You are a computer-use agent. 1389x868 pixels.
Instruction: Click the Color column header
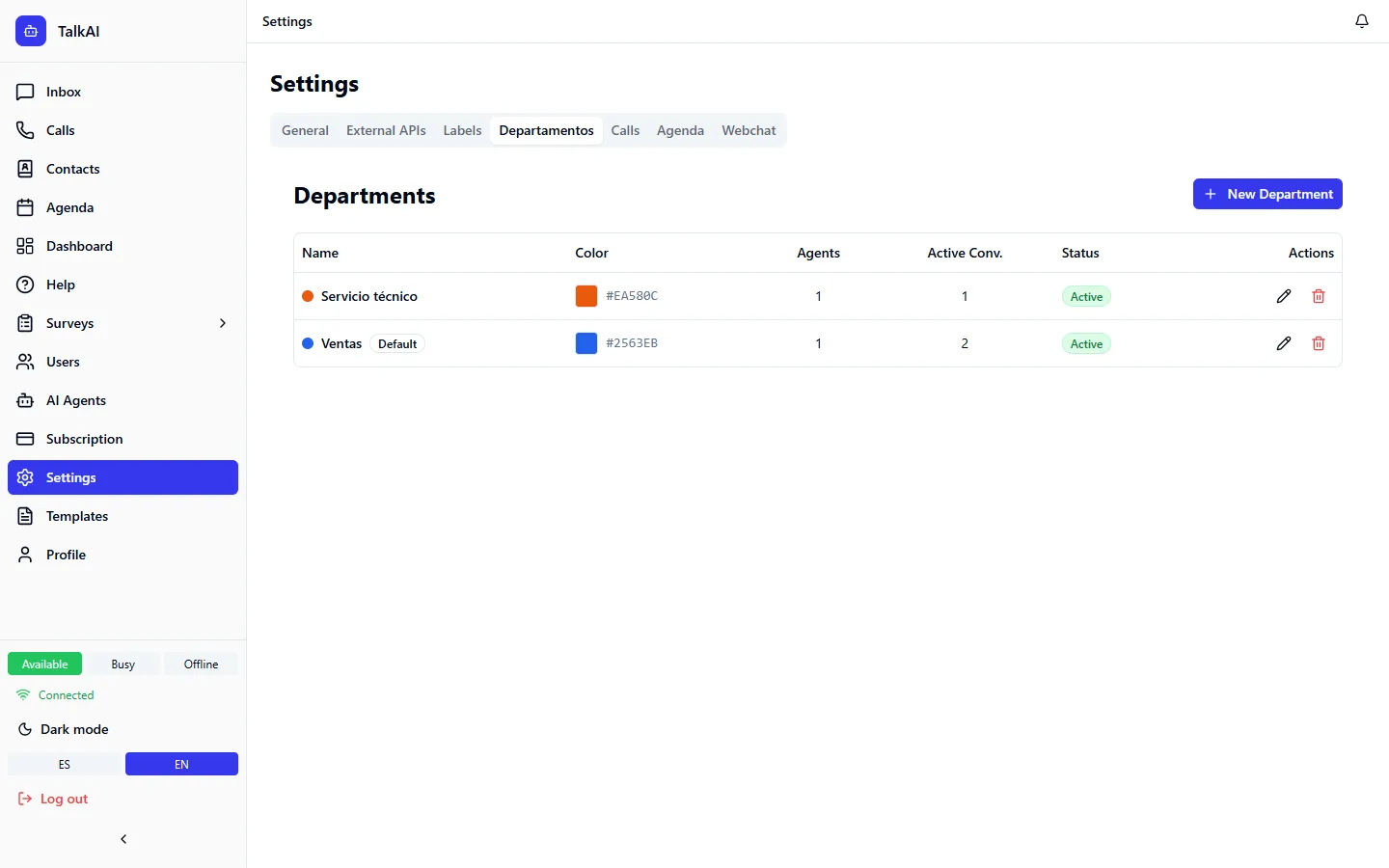point(591,253)
